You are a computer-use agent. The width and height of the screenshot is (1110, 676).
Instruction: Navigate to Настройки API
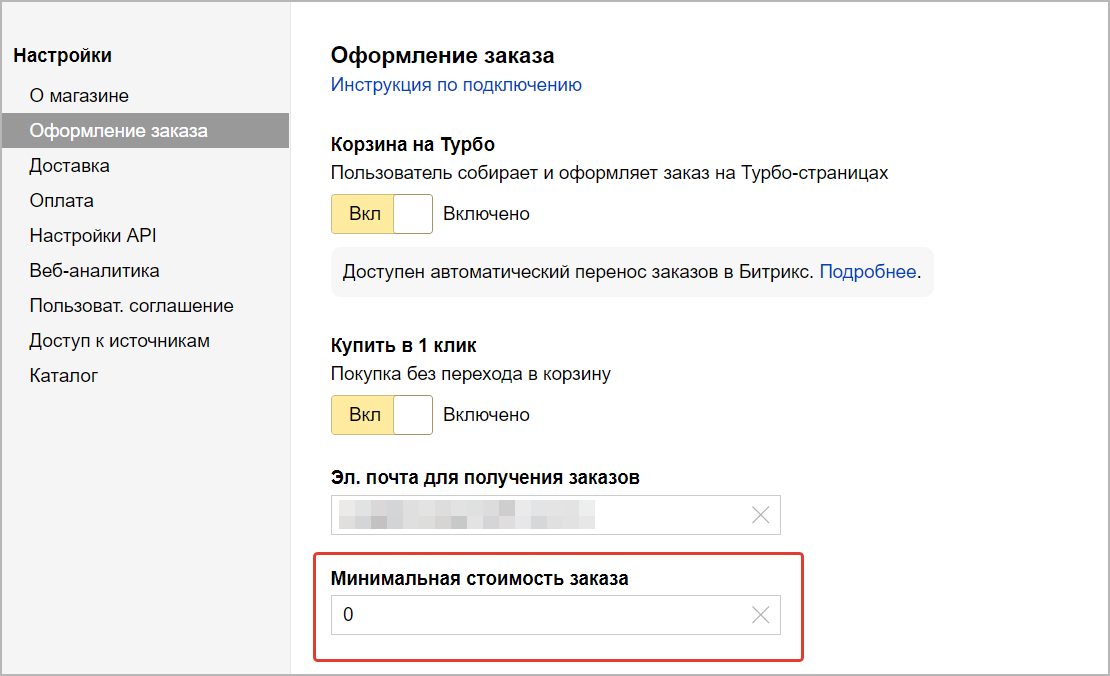click(x=92, y=236)
